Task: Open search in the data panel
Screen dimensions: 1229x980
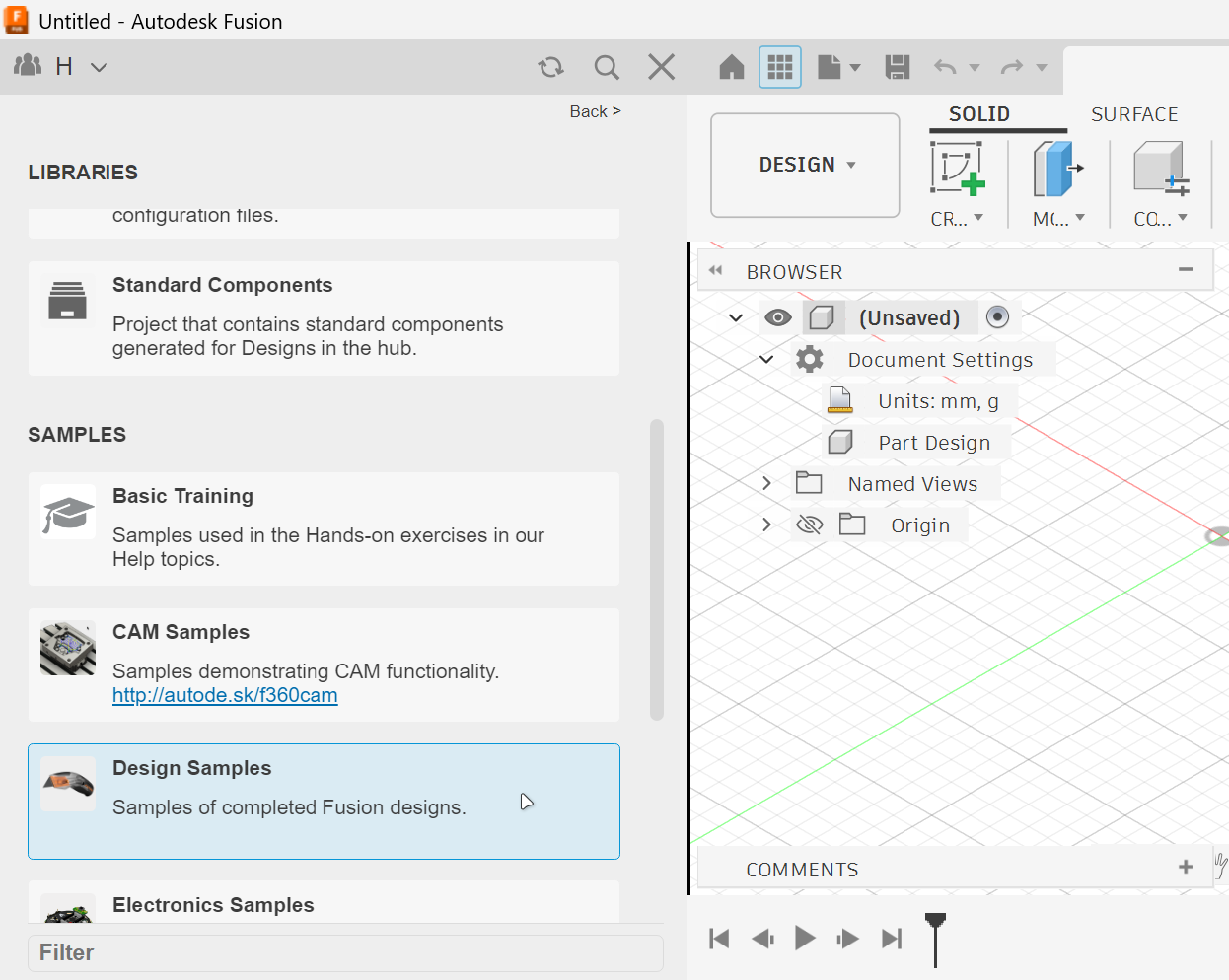Action: (x=607, y=67)
